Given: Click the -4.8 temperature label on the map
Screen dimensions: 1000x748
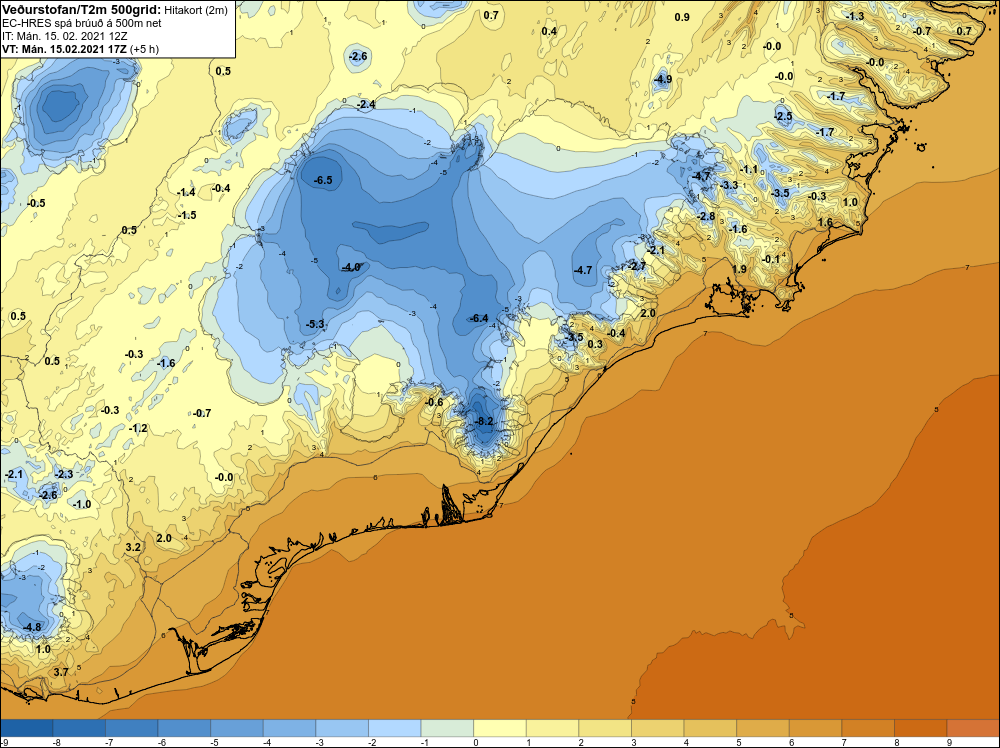Looking at the screenshot, I should click(x=32, y=627).
